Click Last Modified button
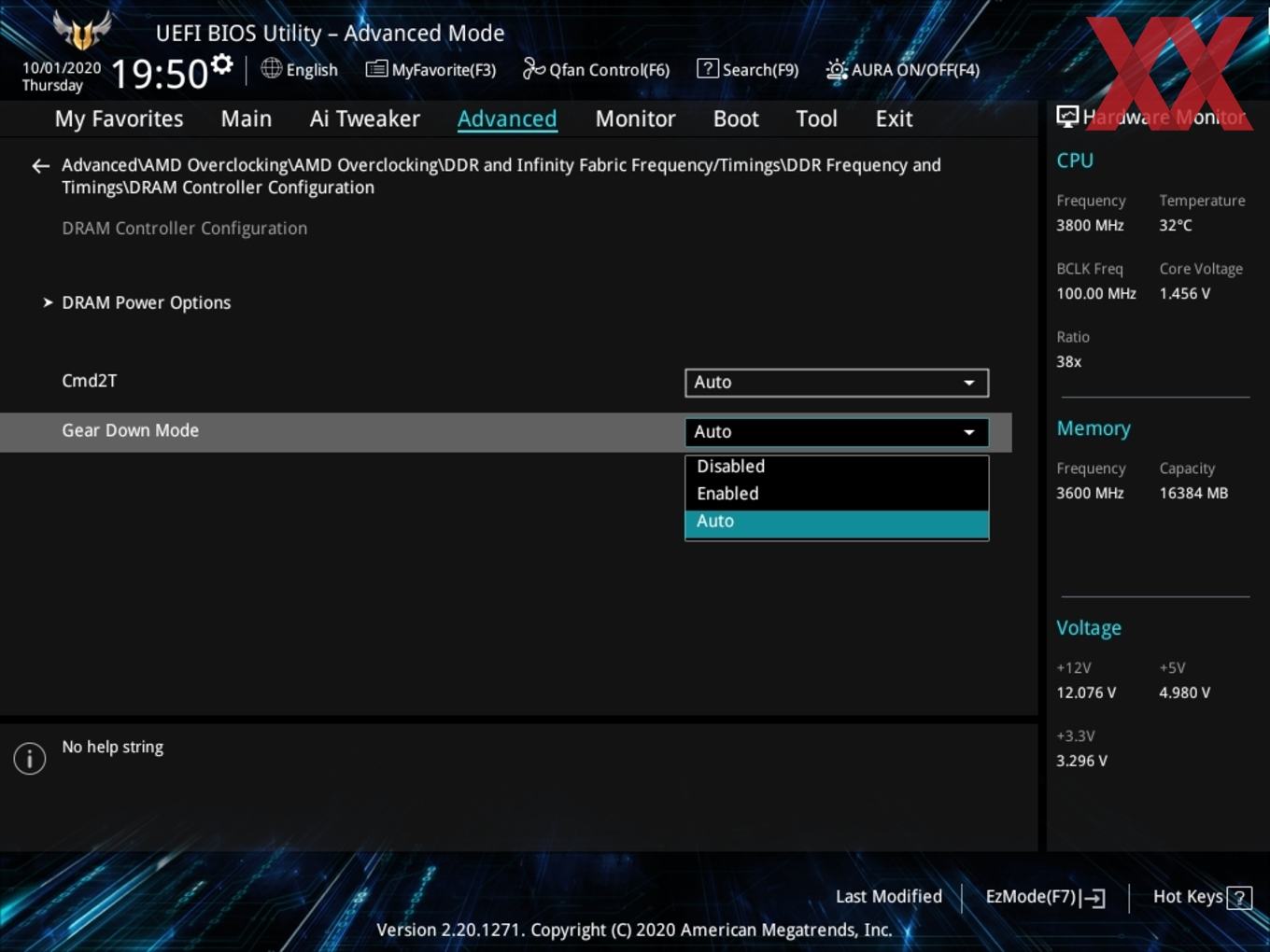 click(x=888, y=896)
